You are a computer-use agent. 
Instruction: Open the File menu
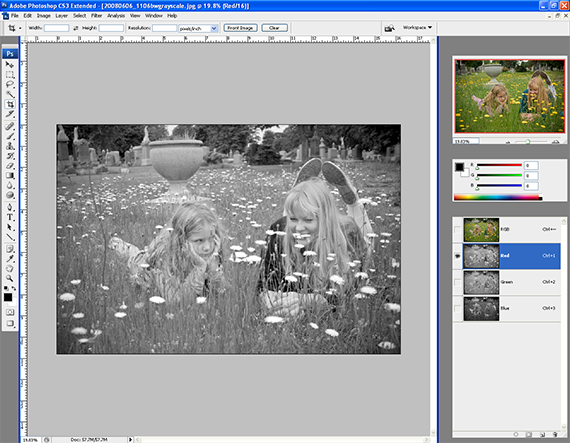pos(15,16)
